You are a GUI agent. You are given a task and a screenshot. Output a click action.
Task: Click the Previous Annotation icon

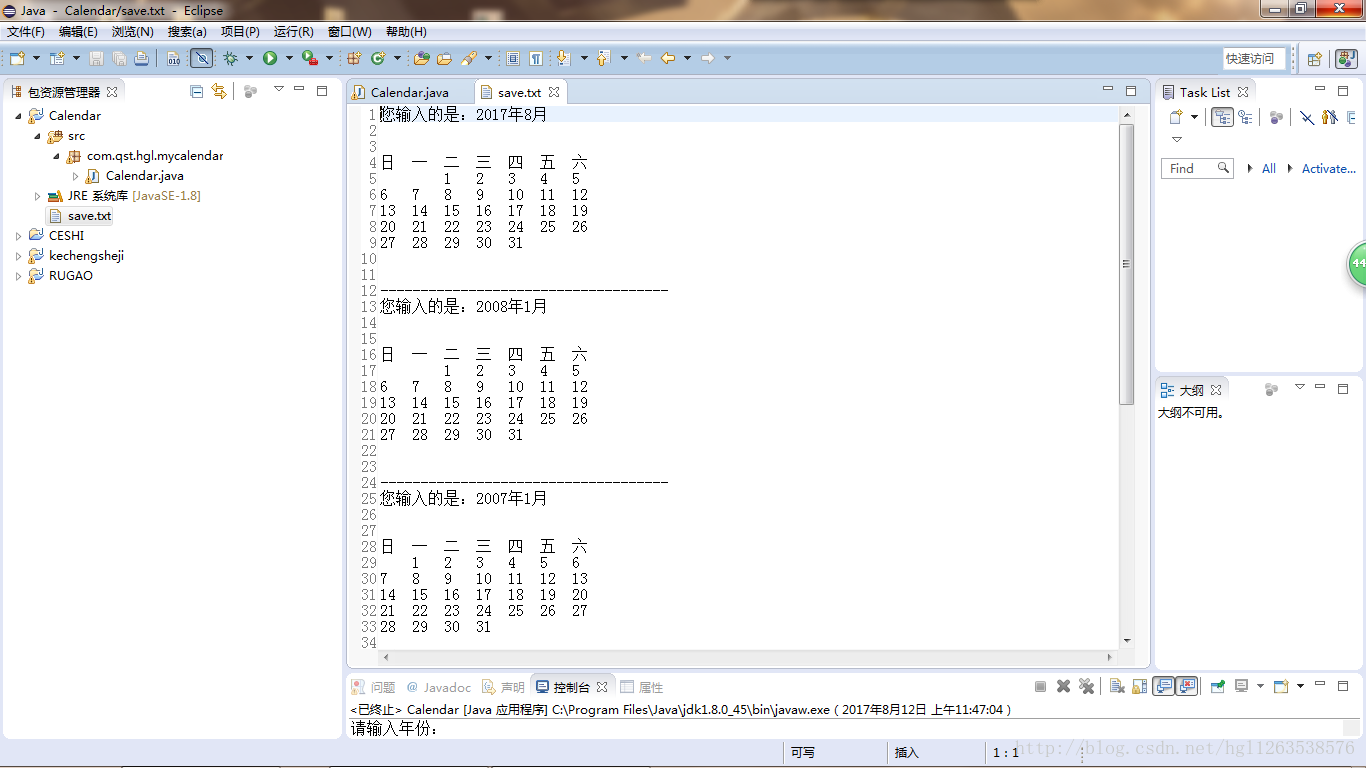click(x=603, y=58)
